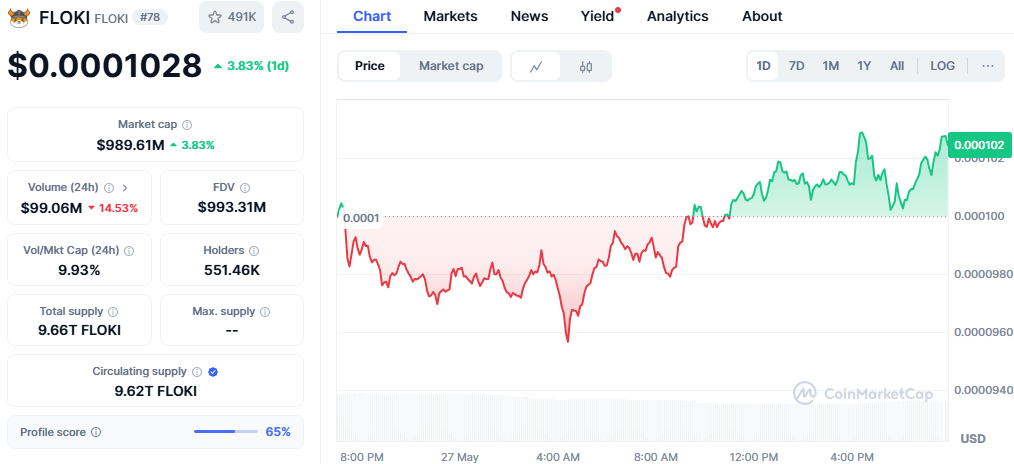
Task: Click the 12:00 PM axis label
Action: pyautogui.click(x=756, y=457)
